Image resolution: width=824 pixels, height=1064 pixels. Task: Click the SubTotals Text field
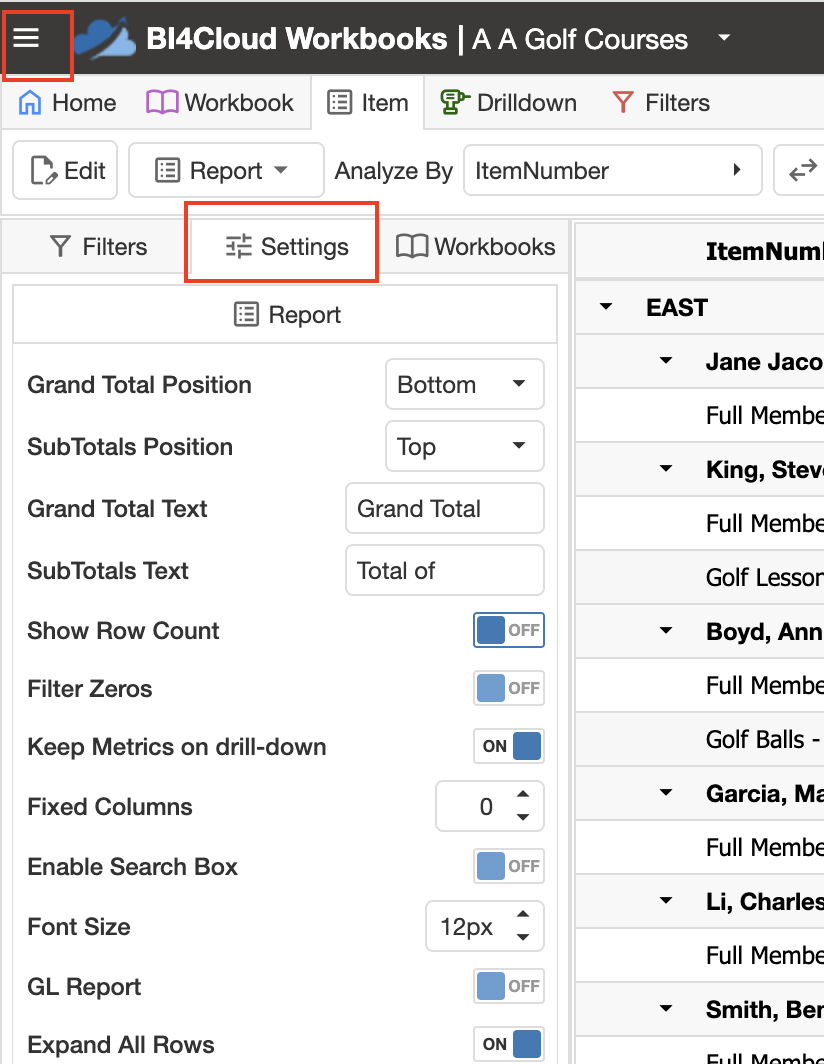pos(445,571)
